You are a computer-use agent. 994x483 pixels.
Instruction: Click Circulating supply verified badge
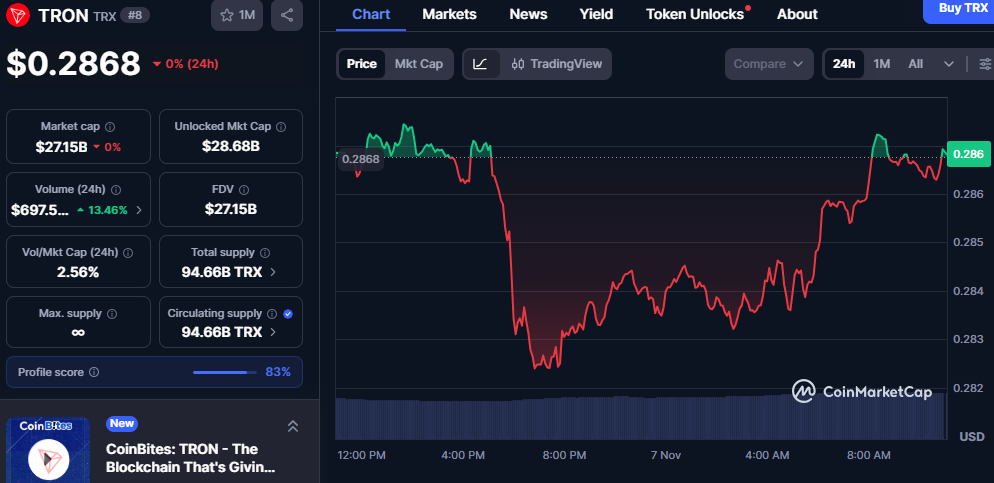pos(288,314)
